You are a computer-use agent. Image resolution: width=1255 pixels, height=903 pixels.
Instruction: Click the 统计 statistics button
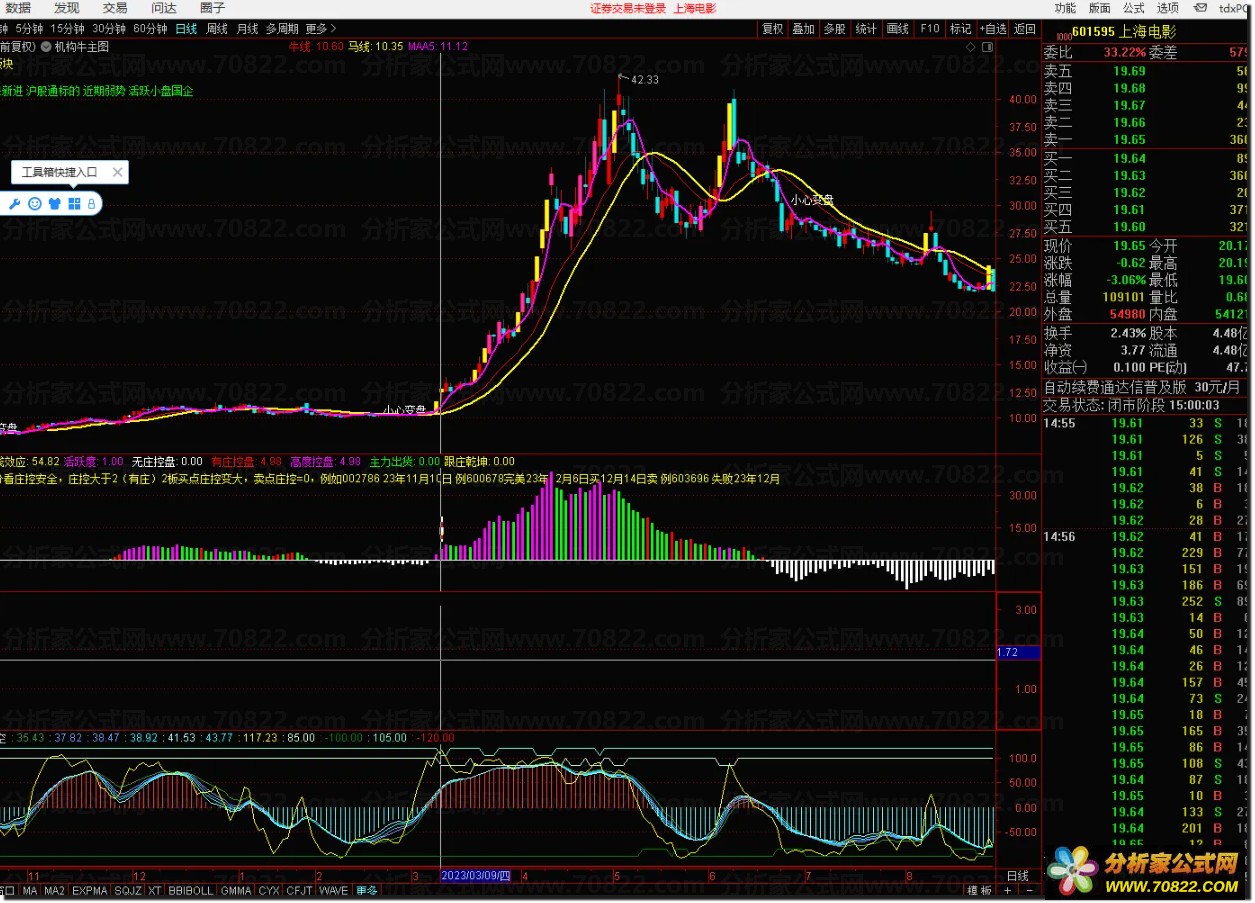867,29
